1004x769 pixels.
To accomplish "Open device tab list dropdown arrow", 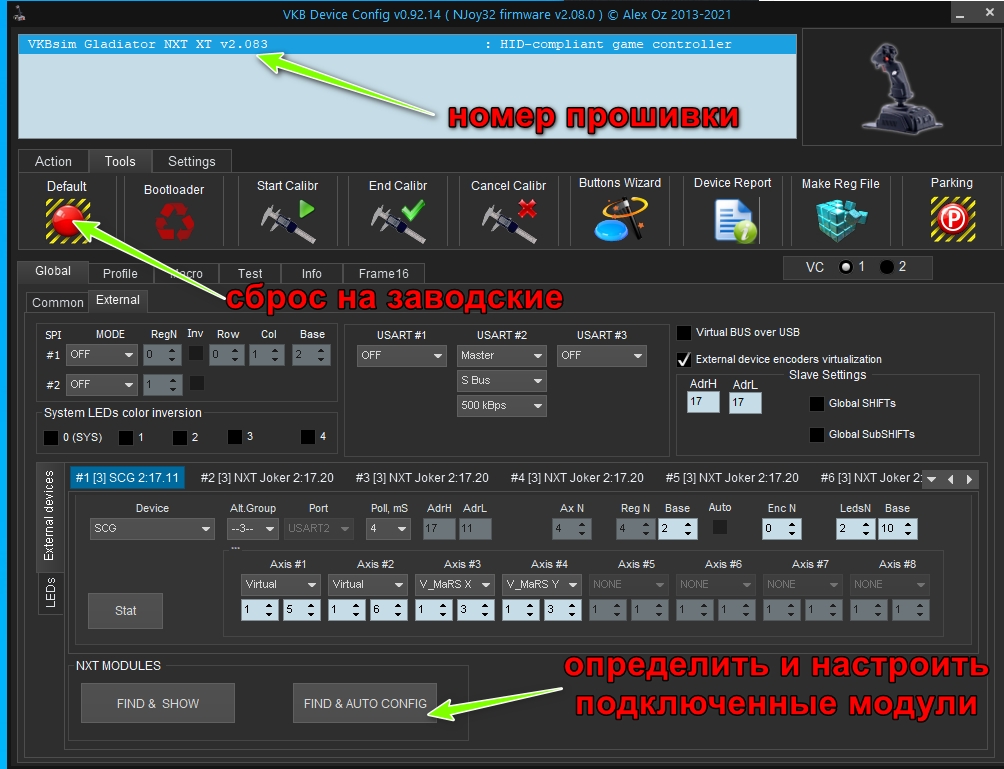I will (932, 479).
